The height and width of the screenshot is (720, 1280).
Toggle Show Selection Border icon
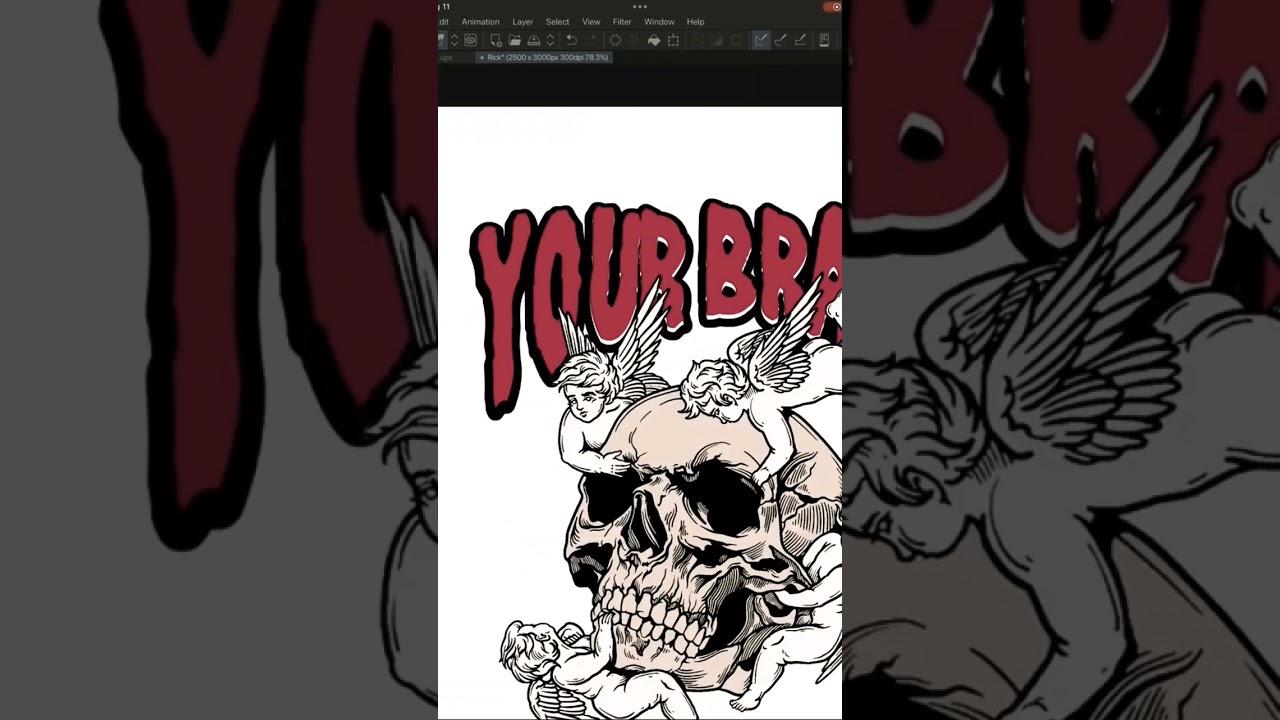click(x=737, y=40)
